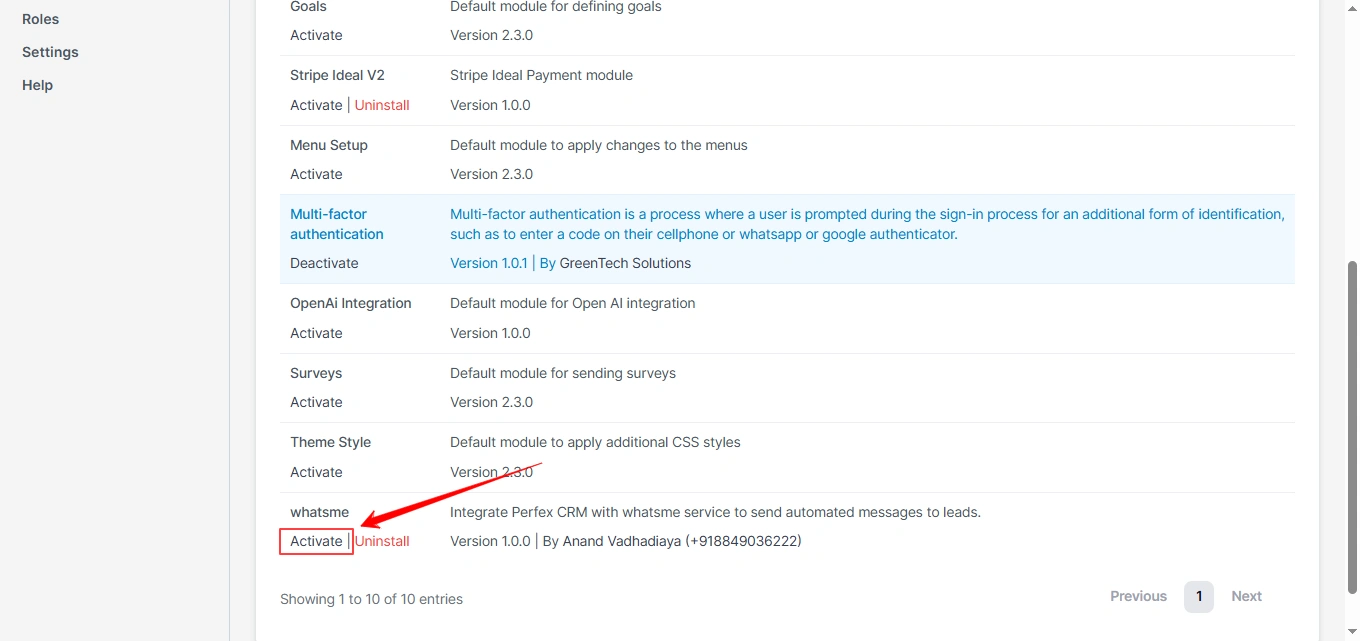Click the whatsme module name
This screenshot has height=641, width=1360.
(x=319, y=512)
